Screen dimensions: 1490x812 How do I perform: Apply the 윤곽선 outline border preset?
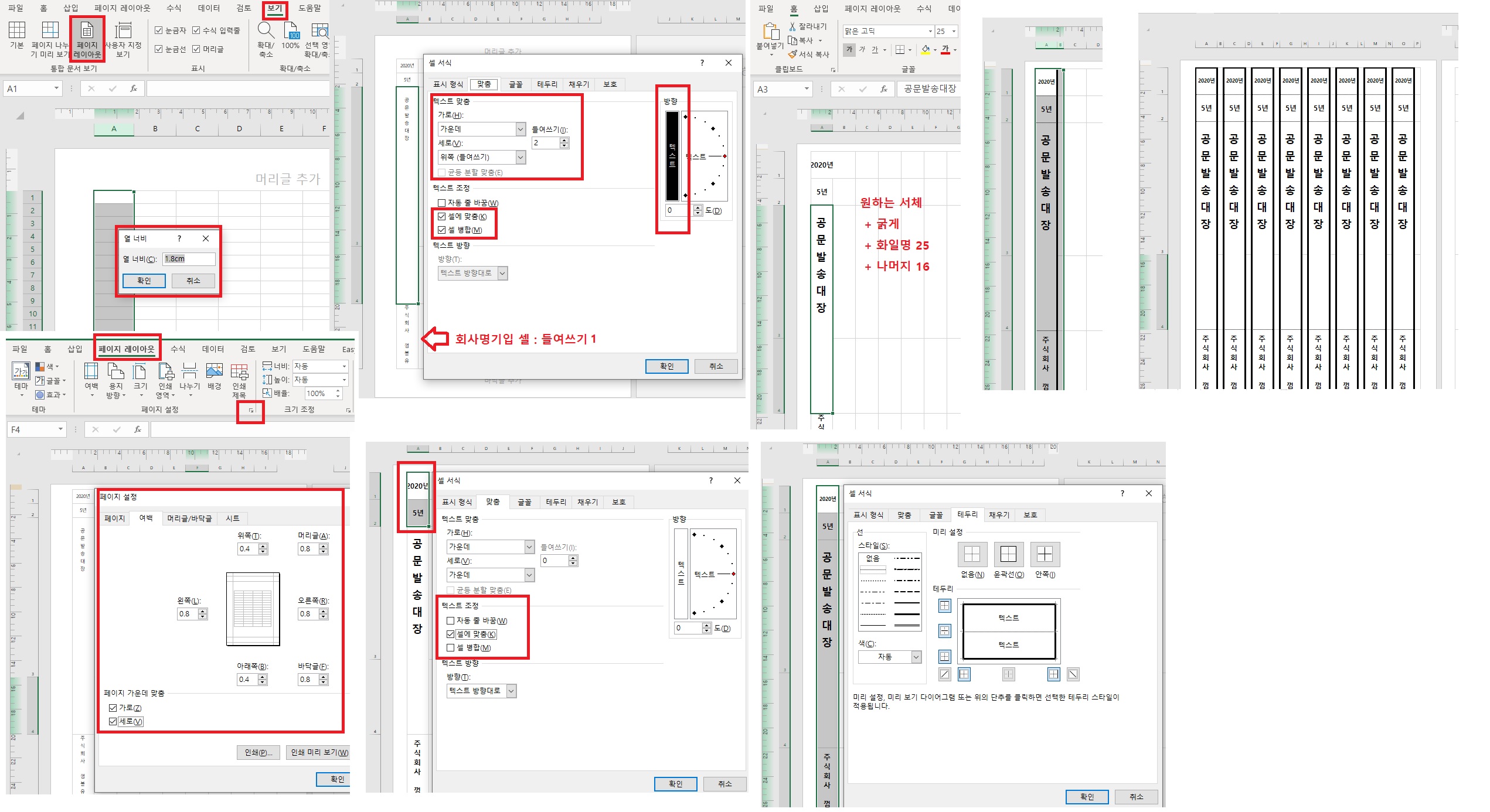(1008, 554)
